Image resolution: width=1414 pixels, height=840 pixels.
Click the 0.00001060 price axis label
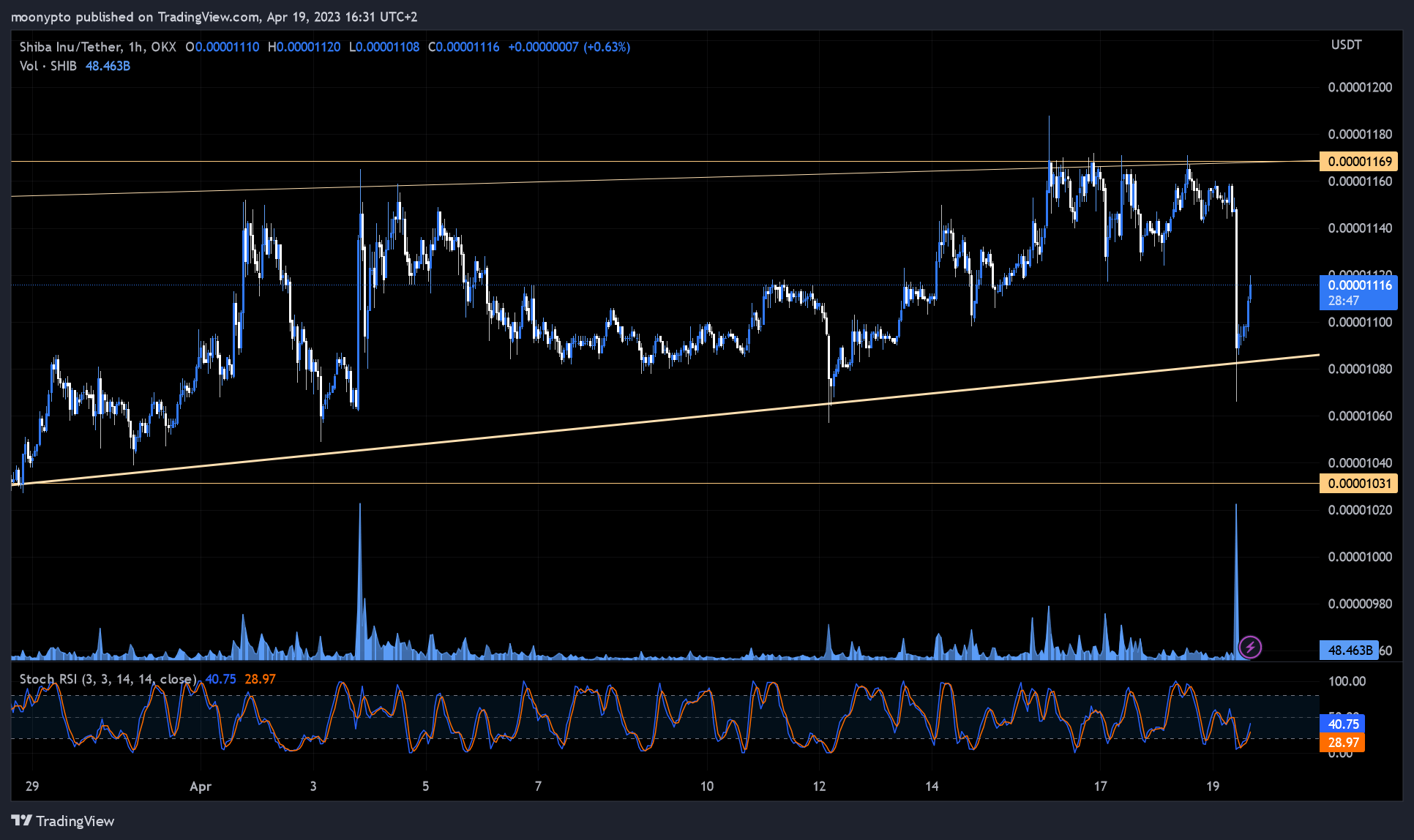[x=1360, y=416]
